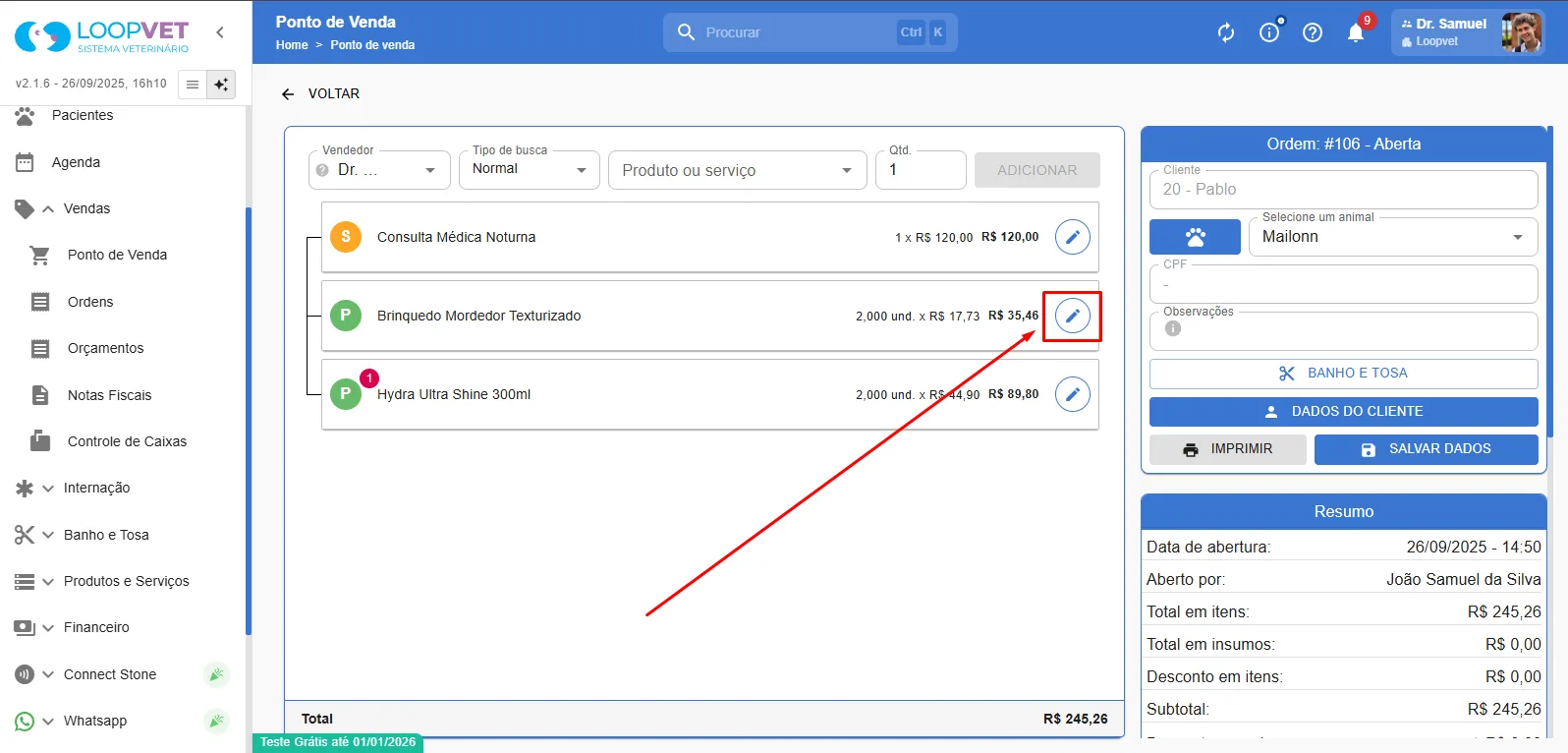Edit the Consulta Médica Noturna item

point(1072,237)
